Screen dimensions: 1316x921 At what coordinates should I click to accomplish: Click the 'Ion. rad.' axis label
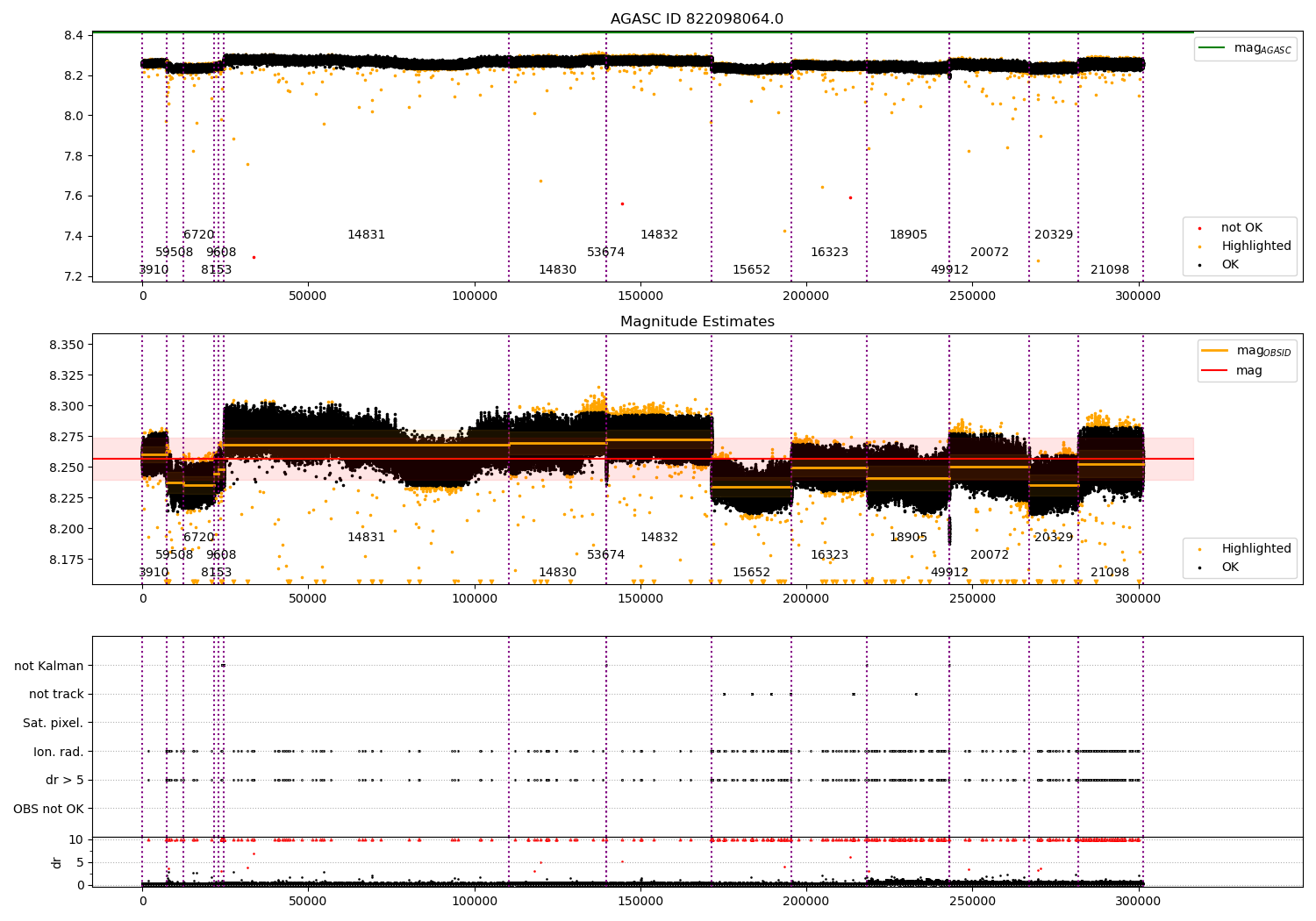pyautogui.click(x=59, y=752)
